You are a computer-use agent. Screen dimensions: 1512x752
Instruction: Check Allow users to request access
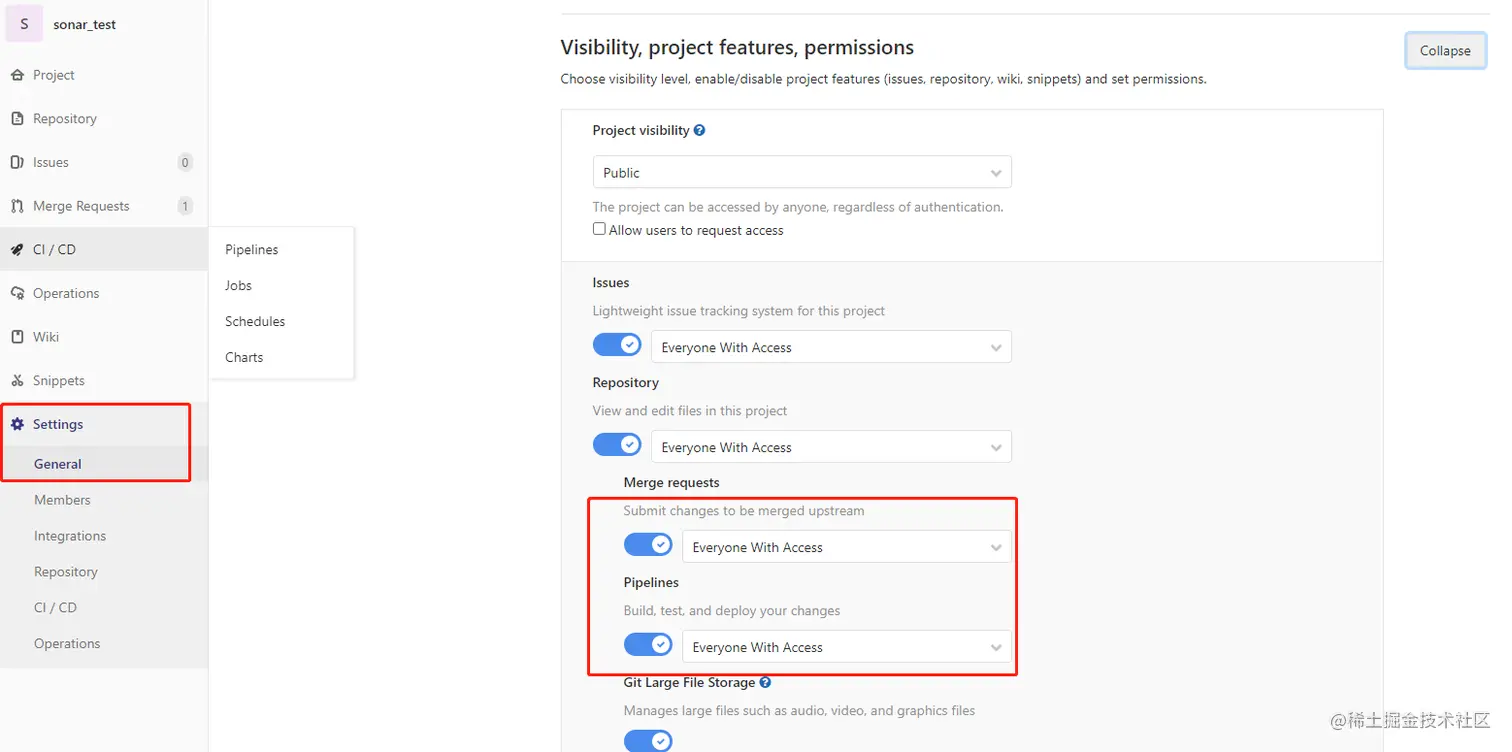[600, 229]
